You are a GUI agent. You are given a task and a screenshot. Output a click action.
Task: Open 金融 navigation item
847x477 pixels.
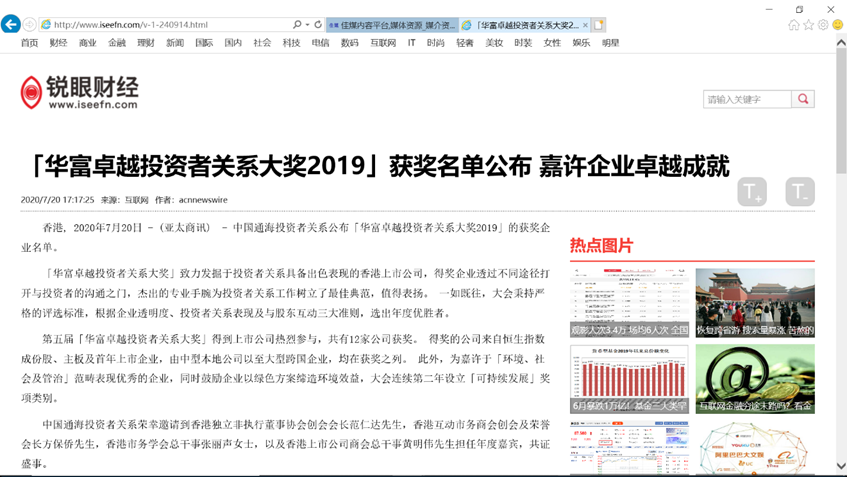(x=117, y=43)
